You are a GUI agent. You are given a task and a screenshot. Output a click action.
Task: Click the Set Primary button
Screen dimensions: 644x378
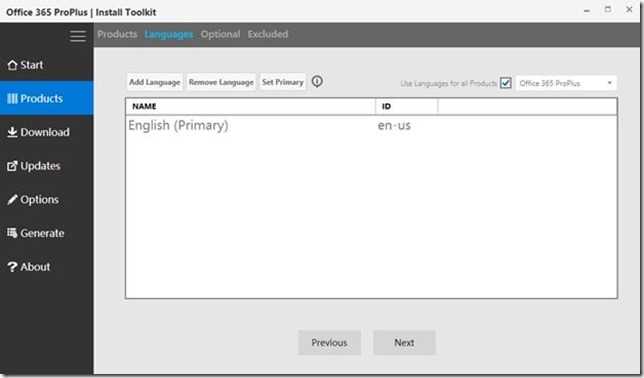(x=283, y=82)
